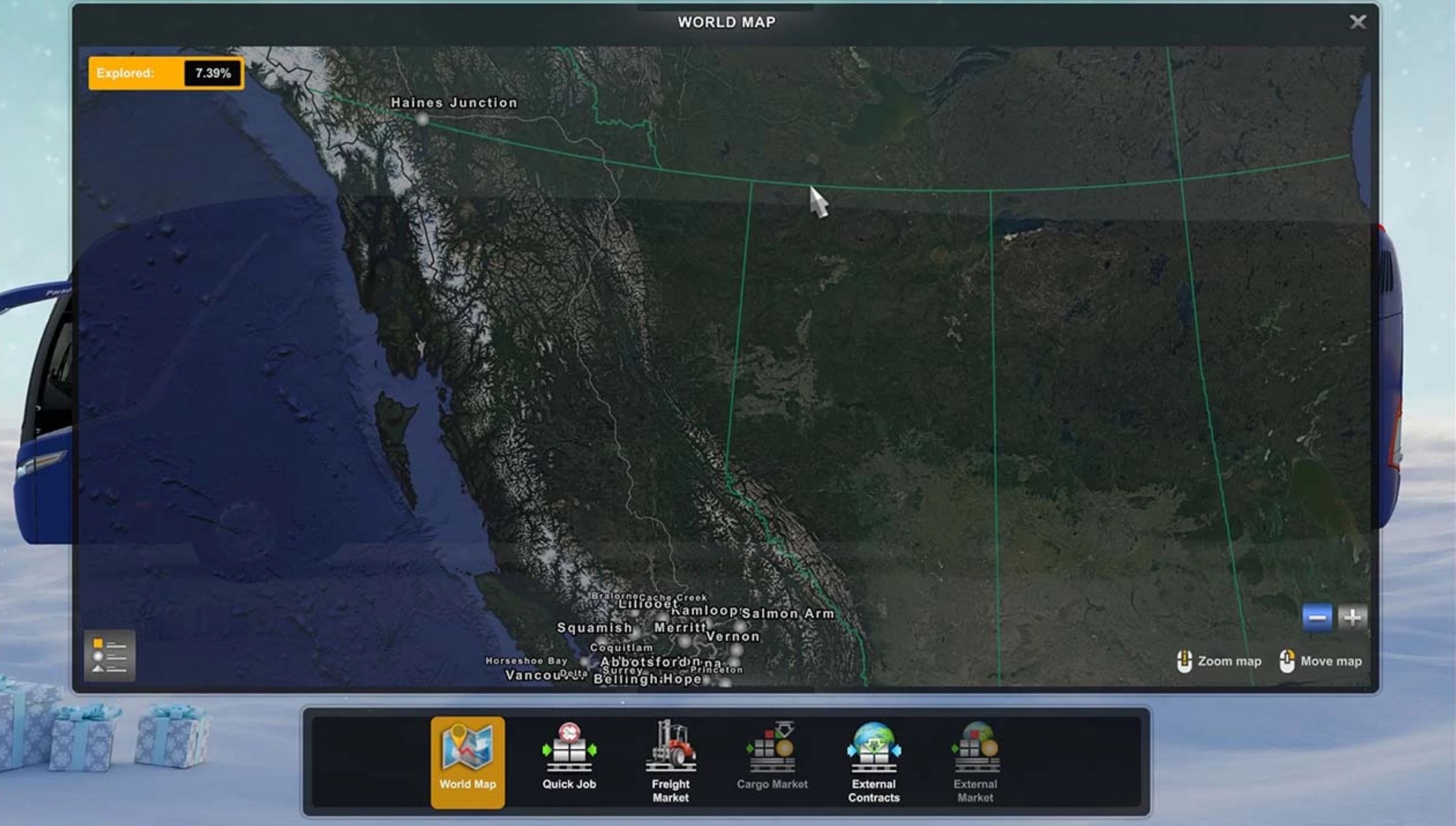The height and width of the screenshot is (826, 1456).
Task: Select the Salmon Arm city label
Action: [x=788, y=613]
